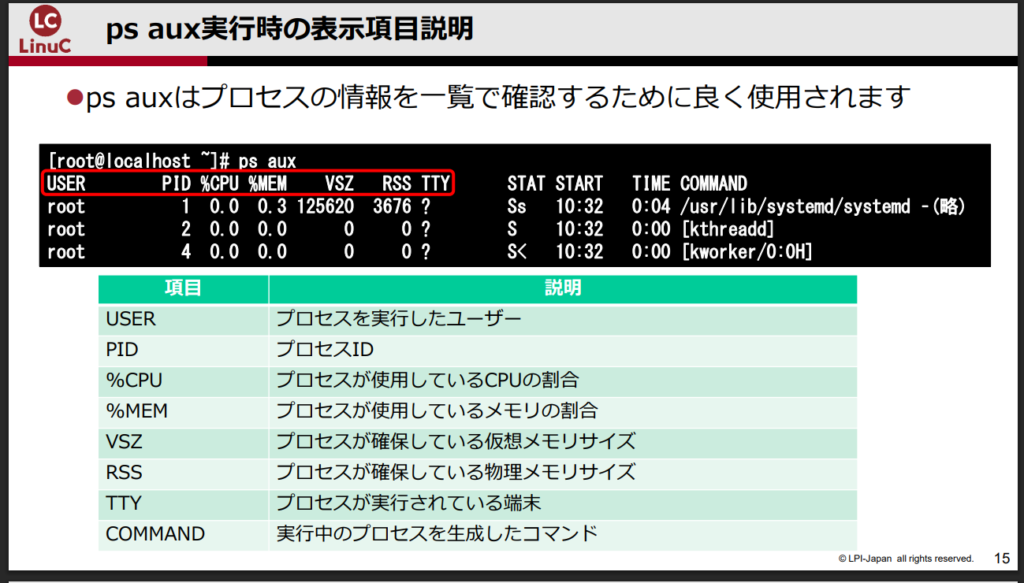Click the TTY cell in the table
The height and width of the screenshot is (583, 1024).
point(123,503)
